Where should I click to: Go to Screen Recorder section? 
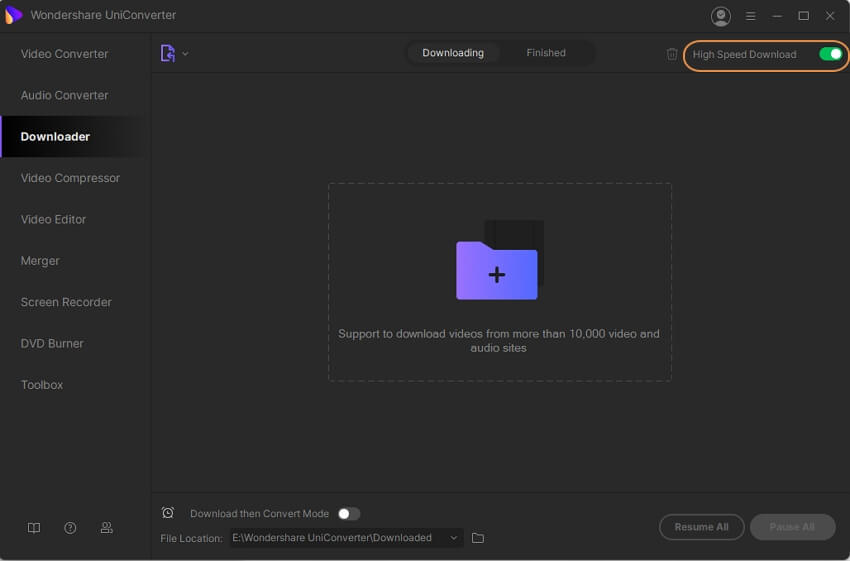(66, 302)
